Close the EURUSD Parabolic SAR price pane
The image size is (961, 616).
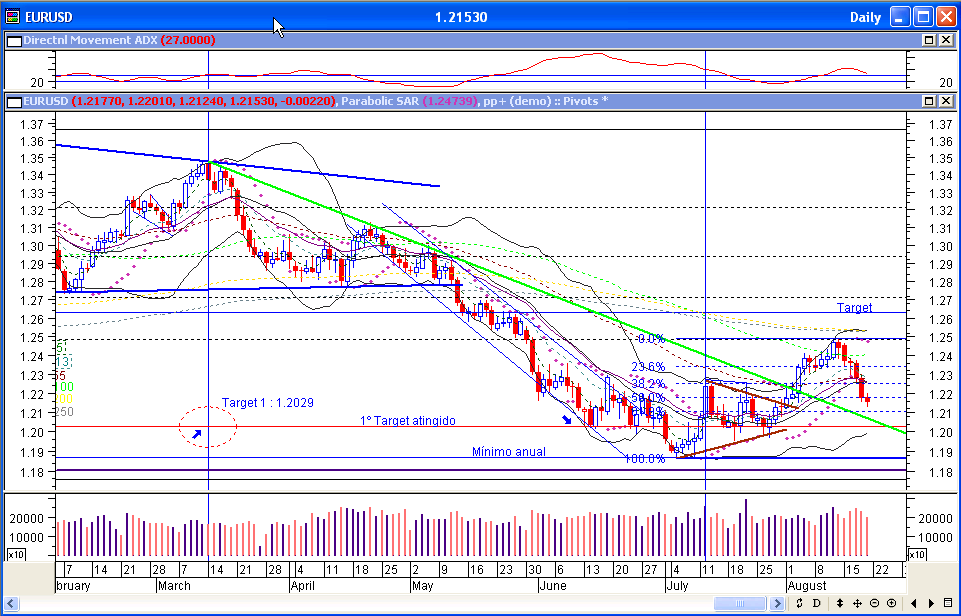tap(945, 101)
